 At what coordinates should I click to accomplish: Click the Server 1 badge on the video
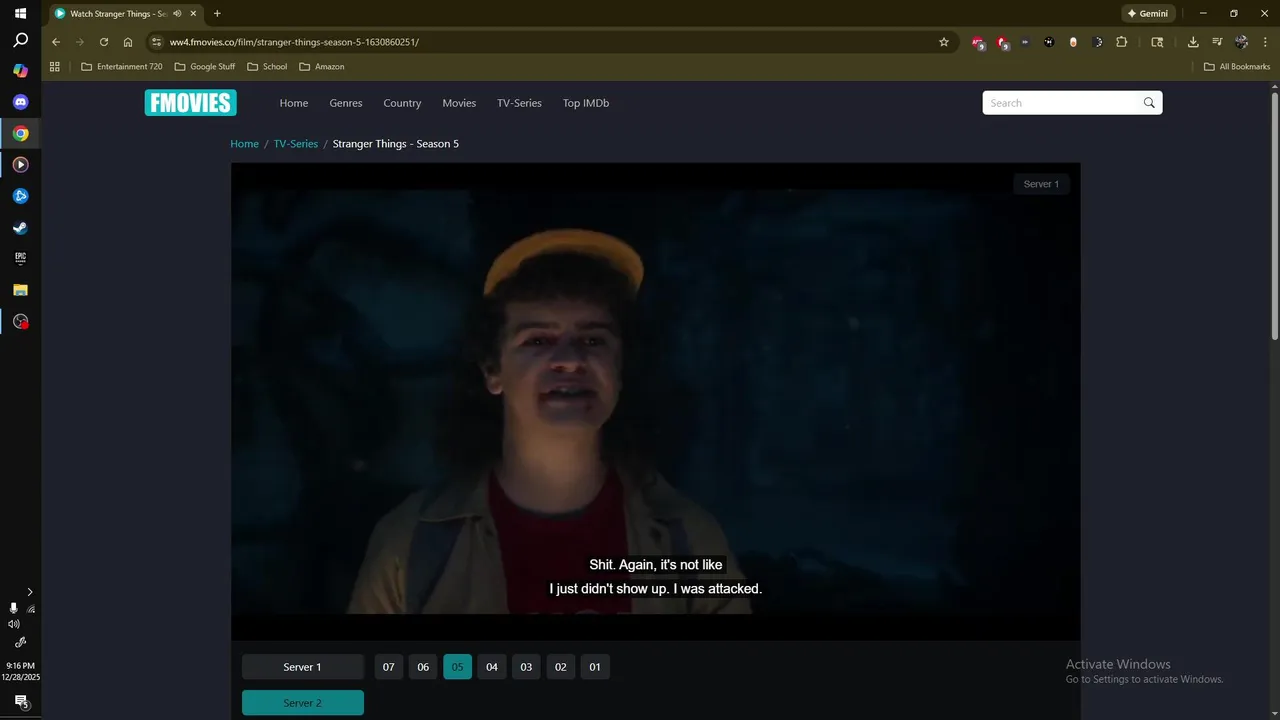click(x=1041, y=184)
